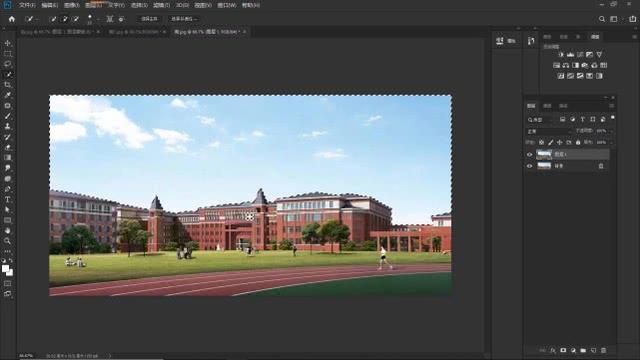
Task: Open the layer opacity slider arrow
Action: tap(610, 131)
